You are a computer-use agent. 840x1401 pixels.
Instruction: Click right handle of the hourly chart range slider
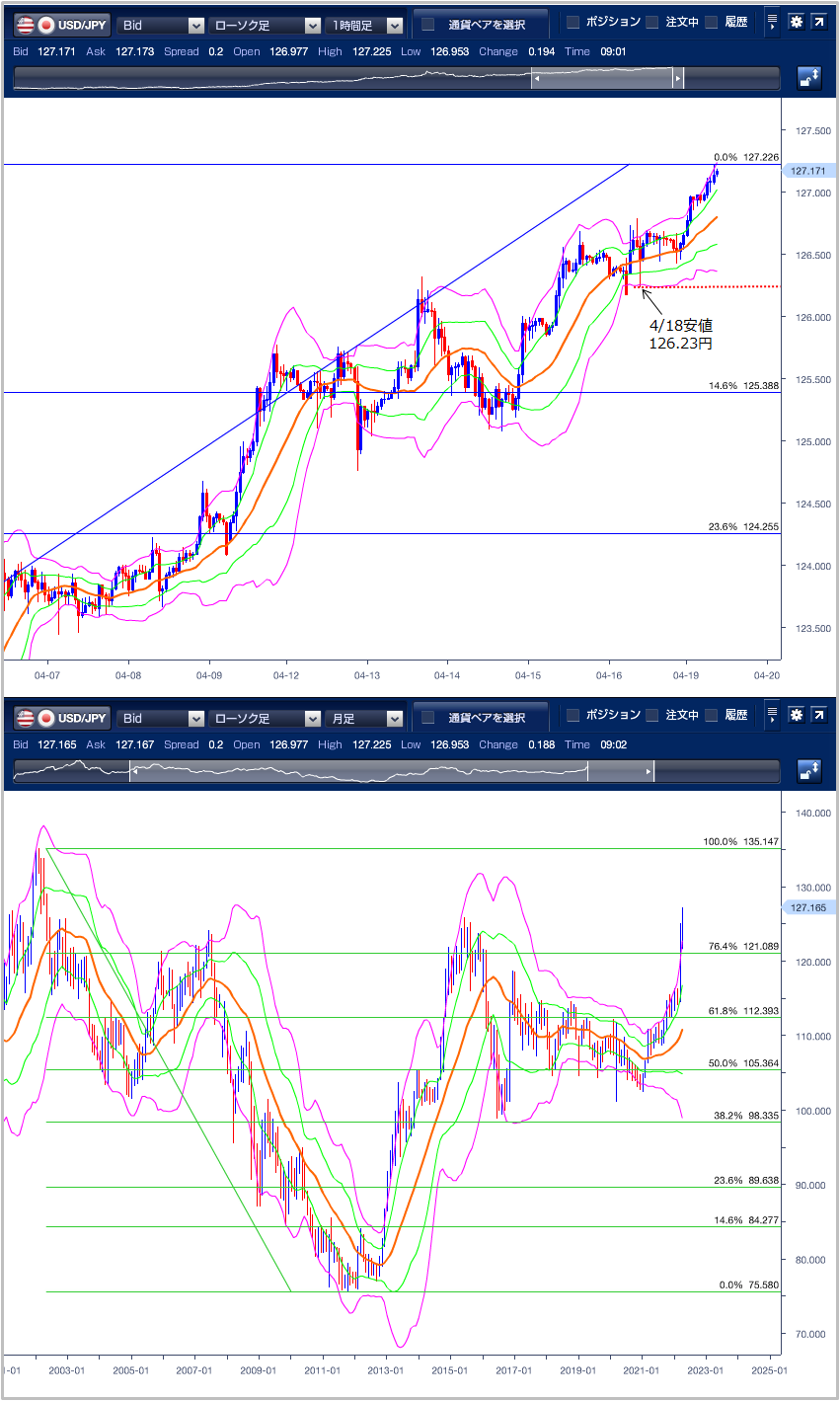point(678,79)
